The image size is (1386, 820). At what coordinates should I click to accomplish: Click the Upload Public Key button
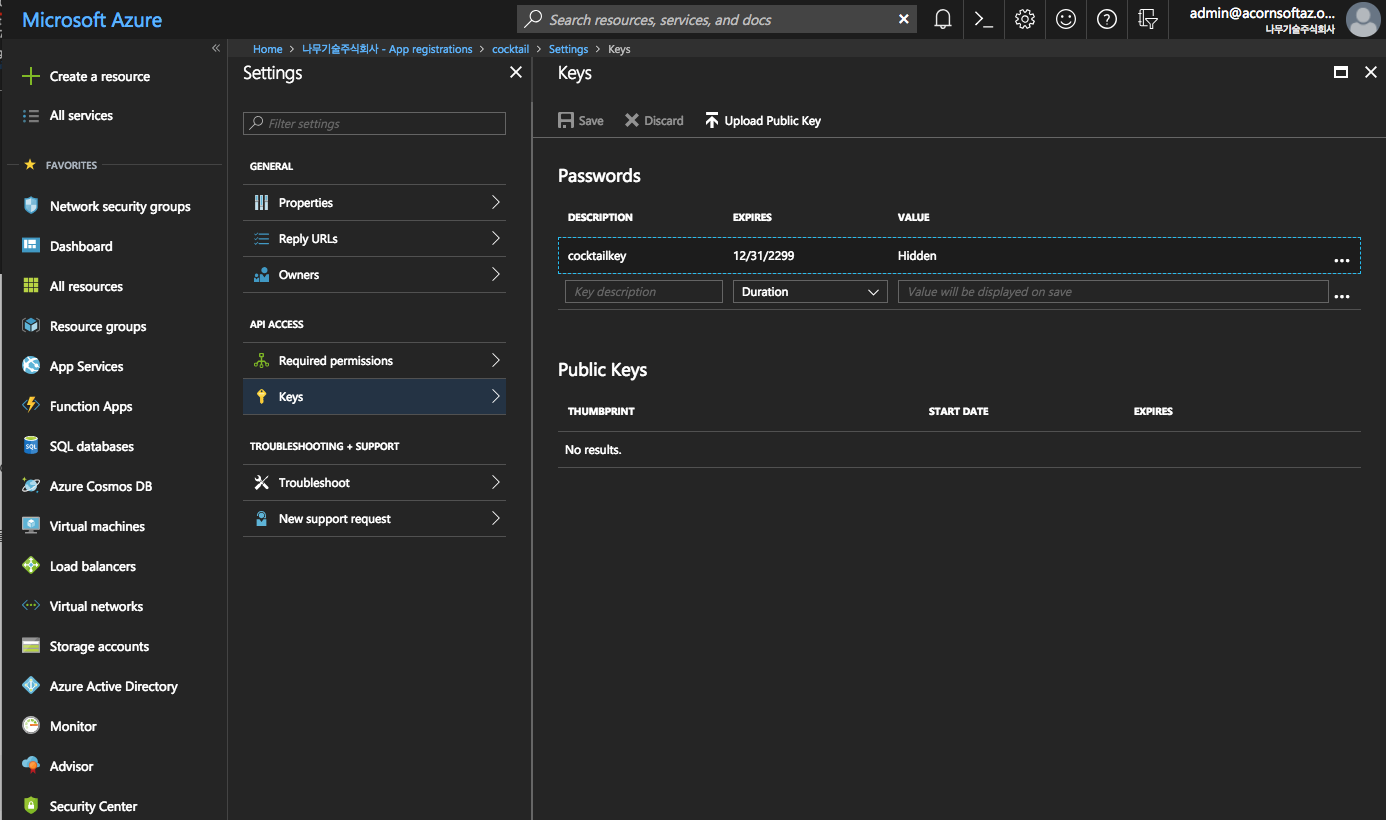[x=763, y=121]
